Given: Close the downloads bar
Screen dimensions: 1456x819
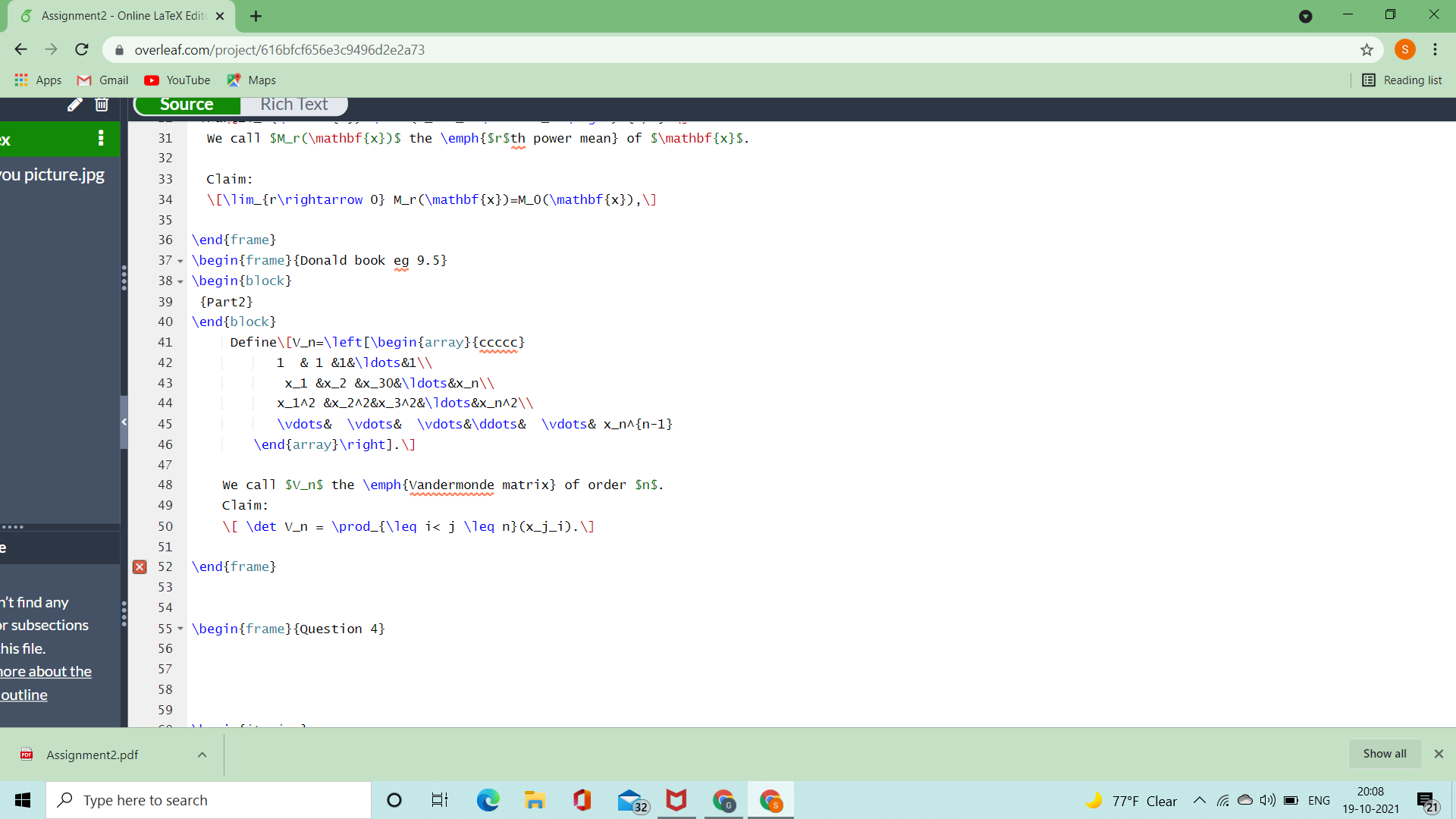Looking at the screenshot, I should pos(1439,754).
